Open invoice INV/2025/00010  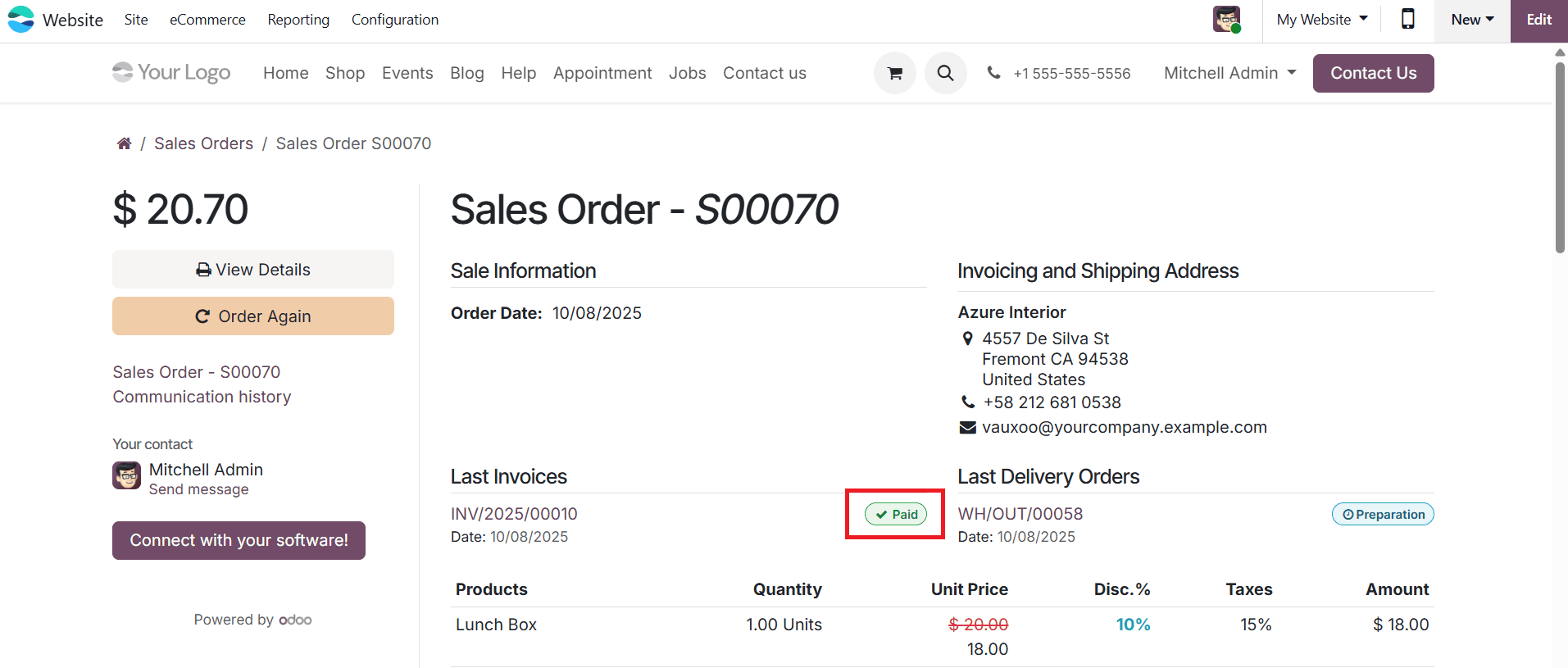coord(514,514)
